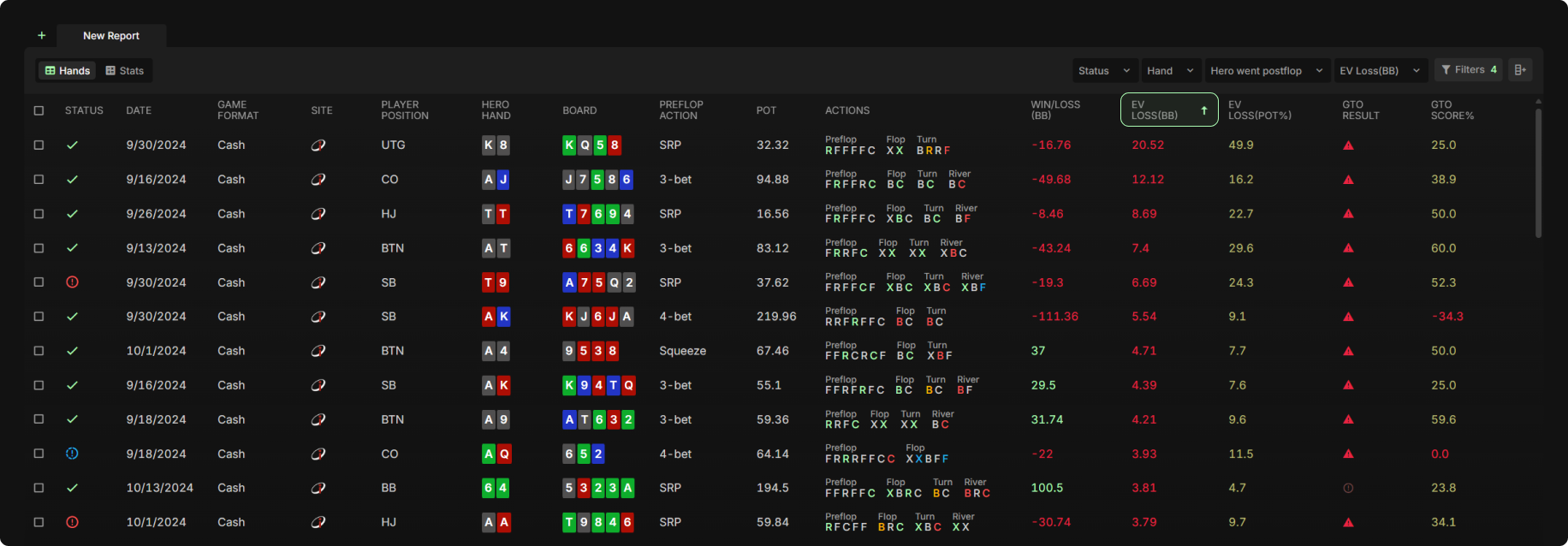Viewport: 1568px width, 546px height.
Task: Click the site logo icon in the AJ CO row
Action: (318, 180)
